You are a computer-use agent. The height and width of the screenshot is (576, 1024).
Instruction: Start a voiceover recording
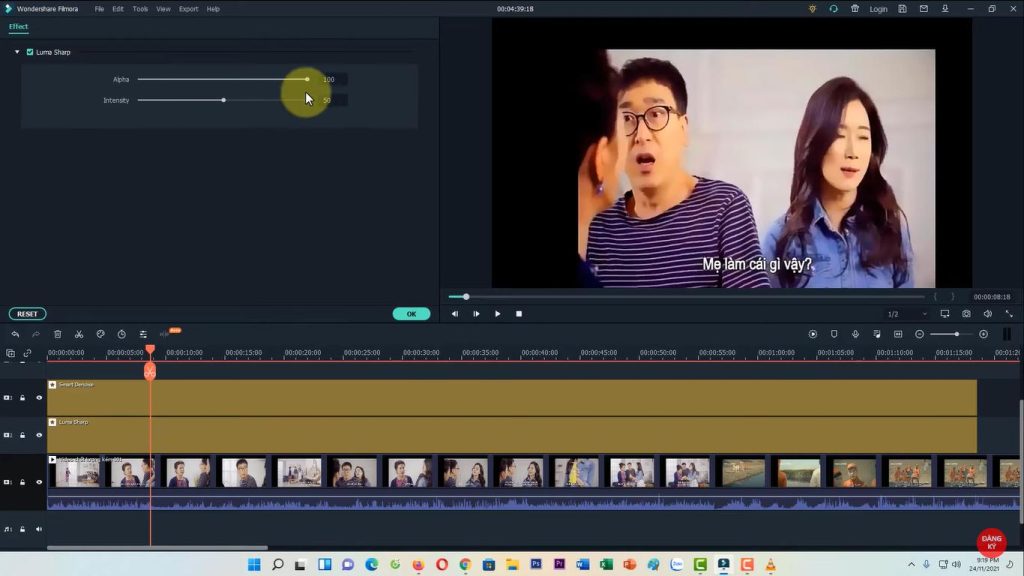click(853, 334)
